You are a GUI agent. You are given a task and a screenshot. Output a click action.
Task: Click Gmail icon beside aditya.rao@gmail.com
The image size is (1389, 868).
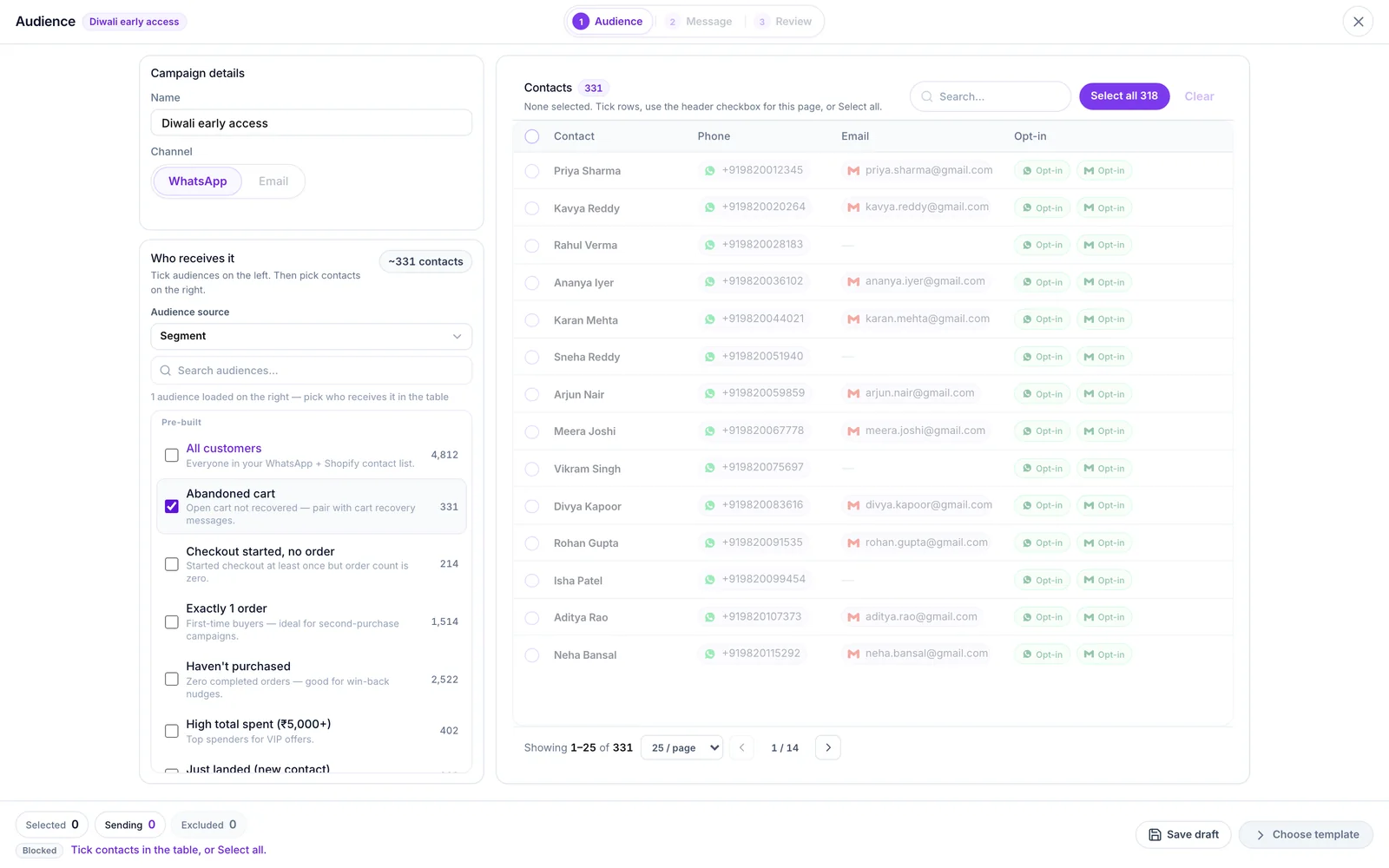point(853,617)
